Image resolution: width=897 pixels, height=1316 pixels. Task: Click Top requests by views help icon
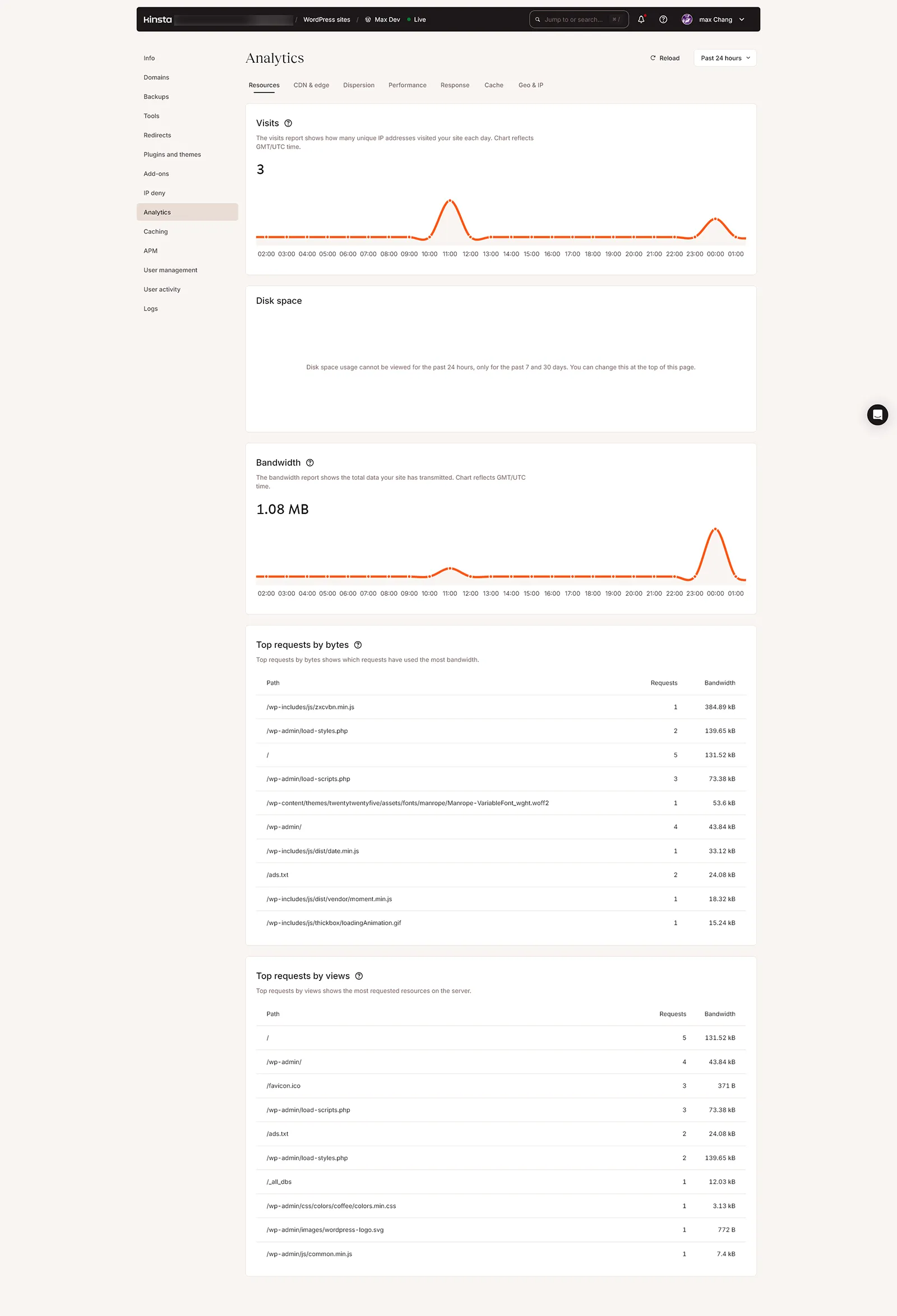(x=359, y=976)
